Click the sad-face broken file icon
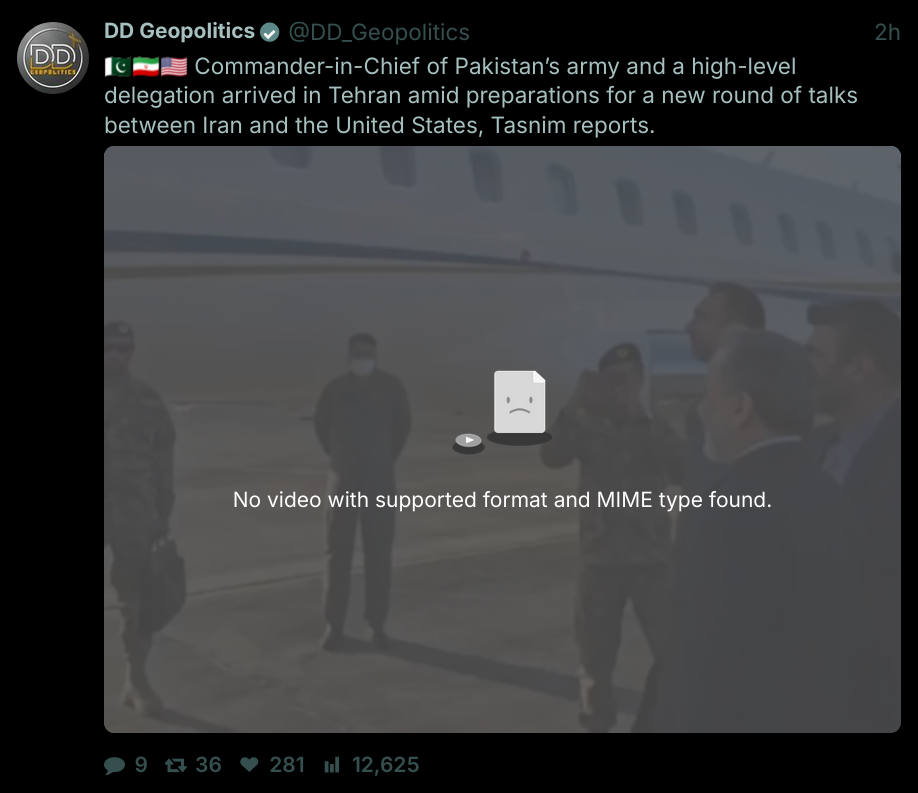Viewport: 918px width, 793px height. (519, 403)
